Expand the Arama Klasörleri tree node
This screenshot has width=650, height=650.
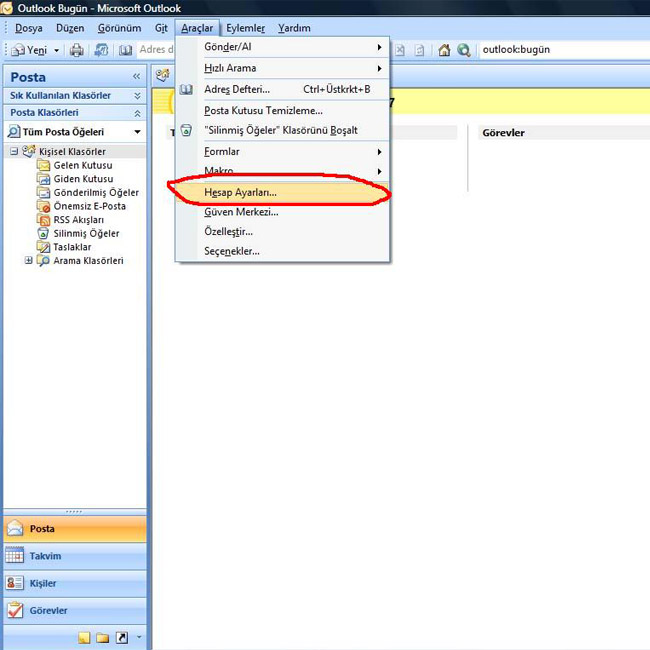click(28, 261)
